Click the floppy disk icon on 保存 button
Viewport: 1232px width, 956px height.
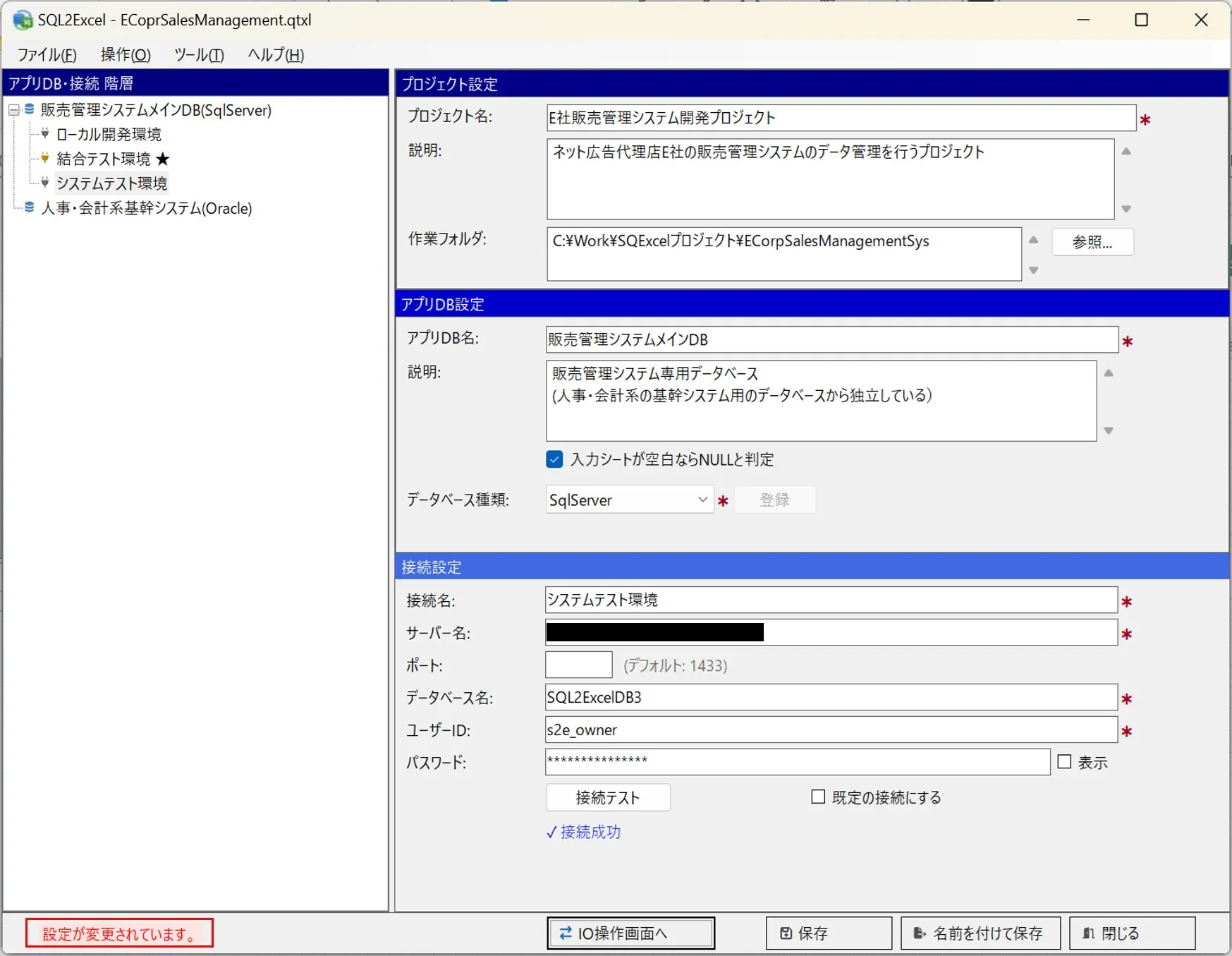[786, 933]
